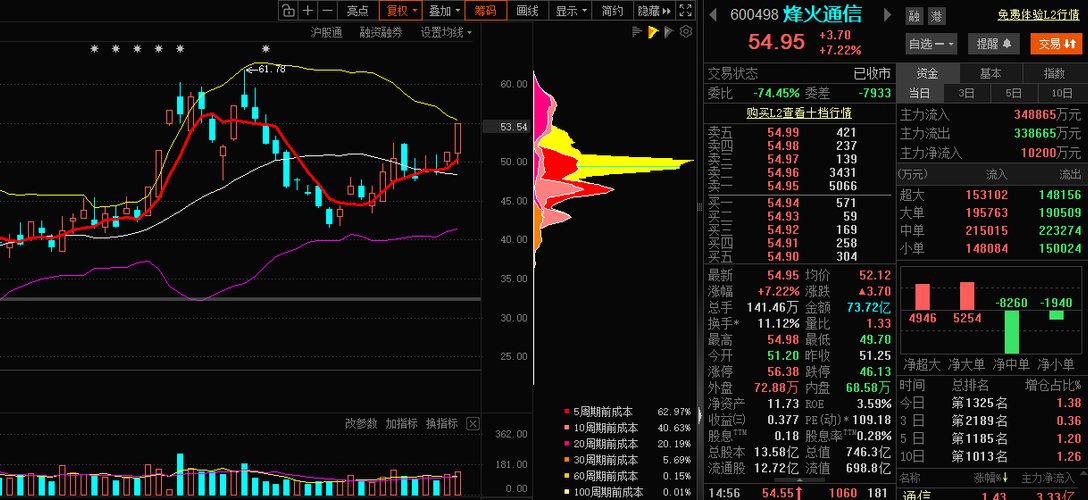
Task: Click the 港 Hong Kong connect badge
Action: (x=935, y=16)
